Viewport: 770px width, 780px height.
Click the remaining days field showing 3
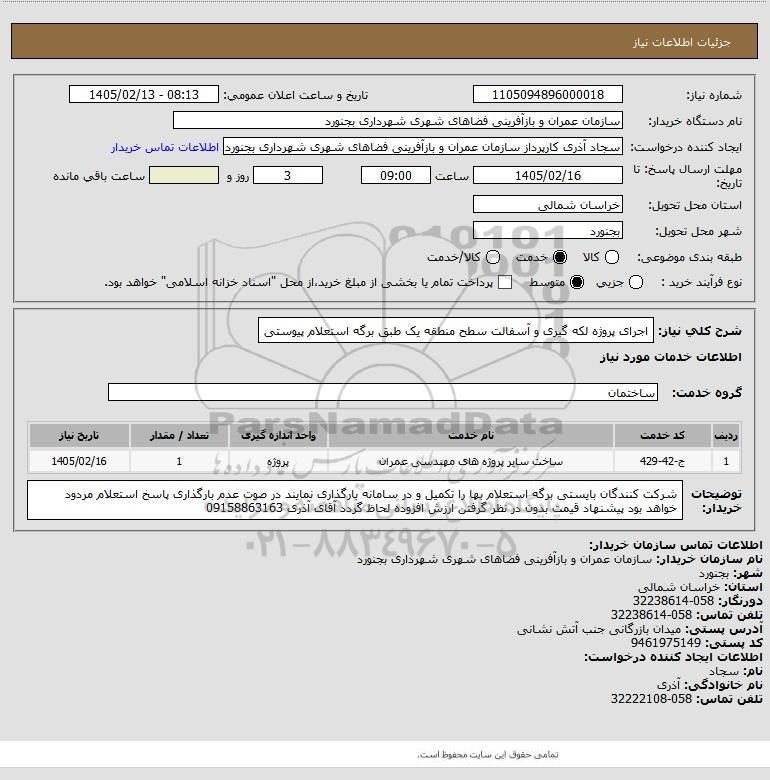click(x=288, y=176)
